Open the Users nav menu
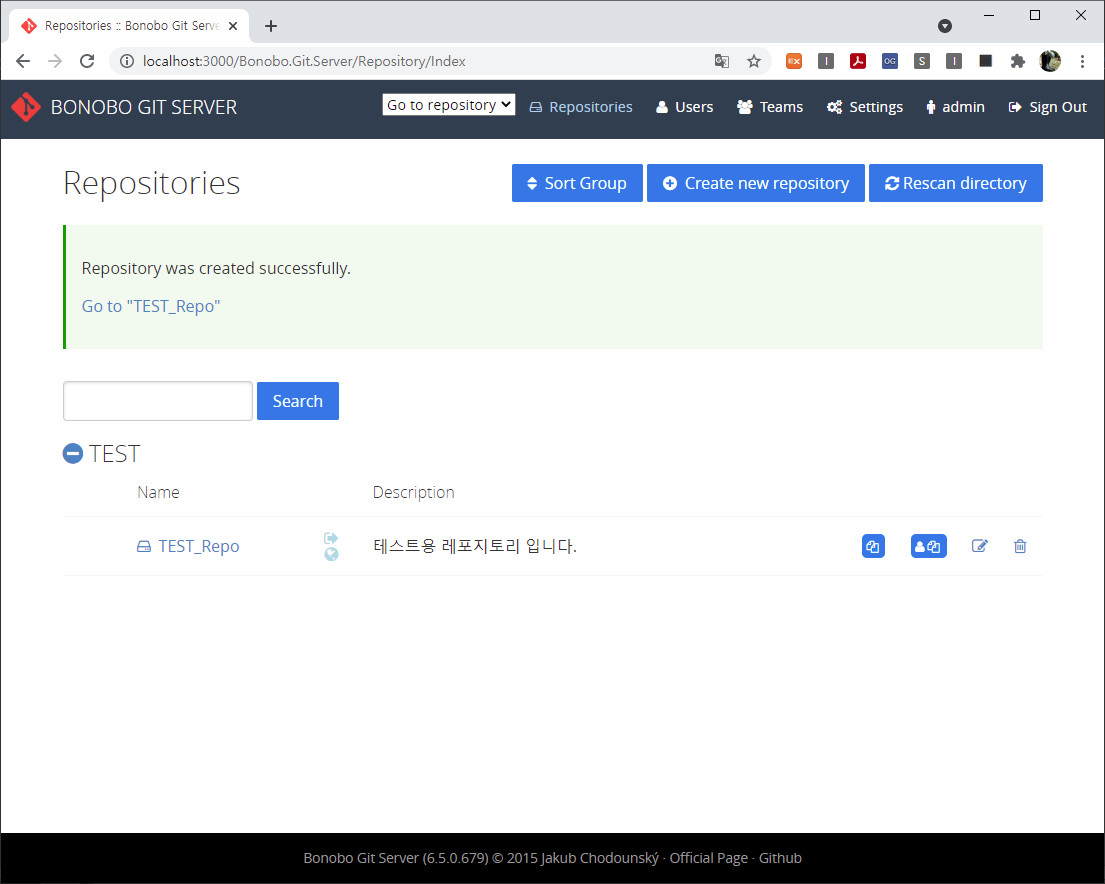Image resolution: width=1105 pixels, height=884 pixels. tap(684, 107)
